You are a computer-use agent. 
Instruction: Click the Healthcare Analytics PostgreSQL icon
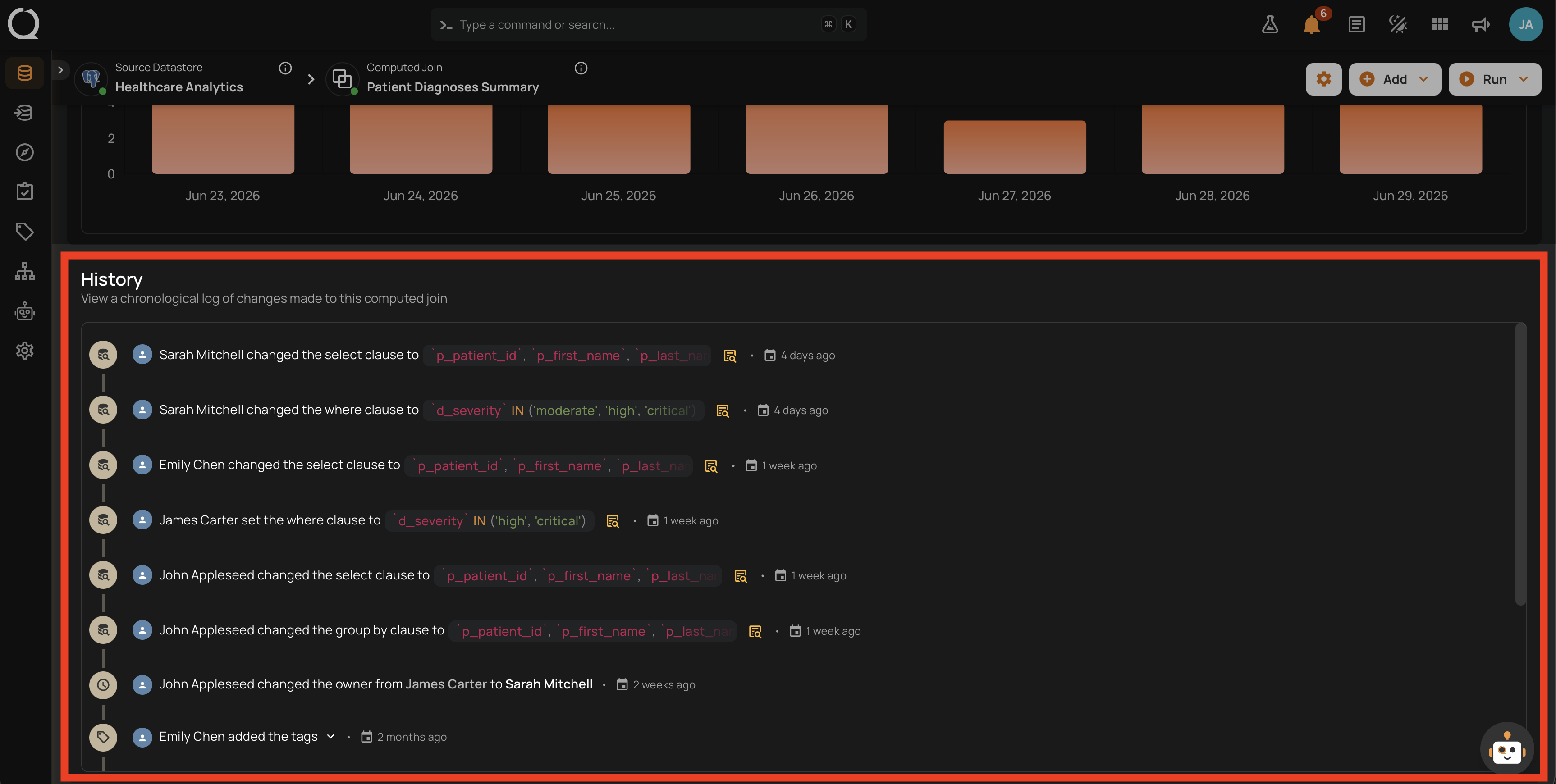pyautogui.click(x=91, y=79)
